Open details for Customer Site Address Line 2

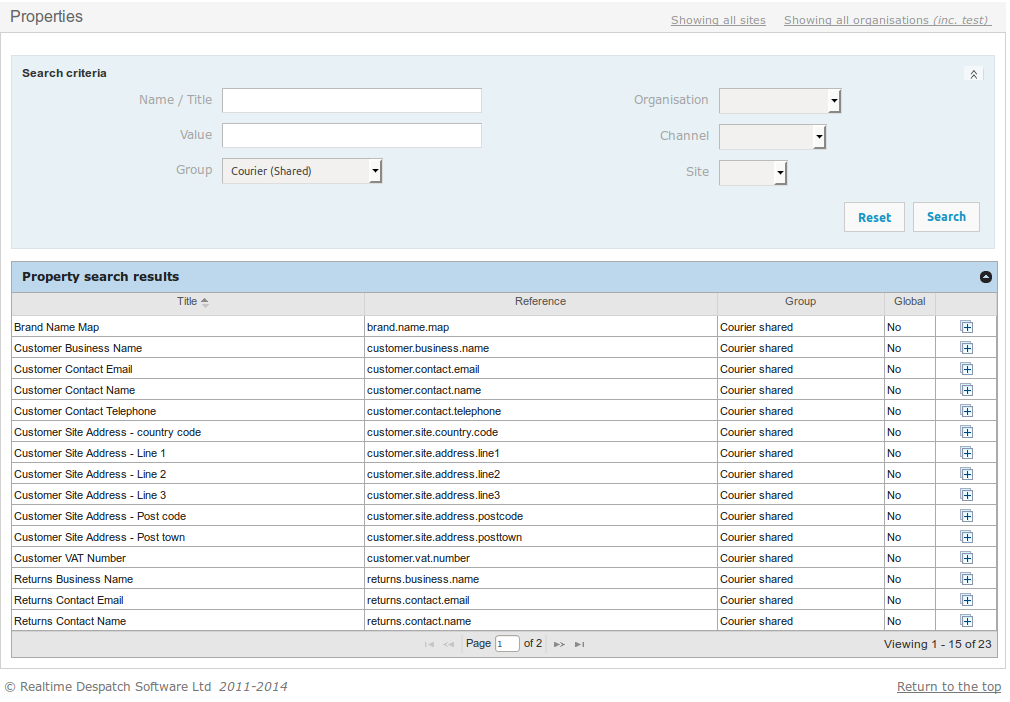point(966,474)
